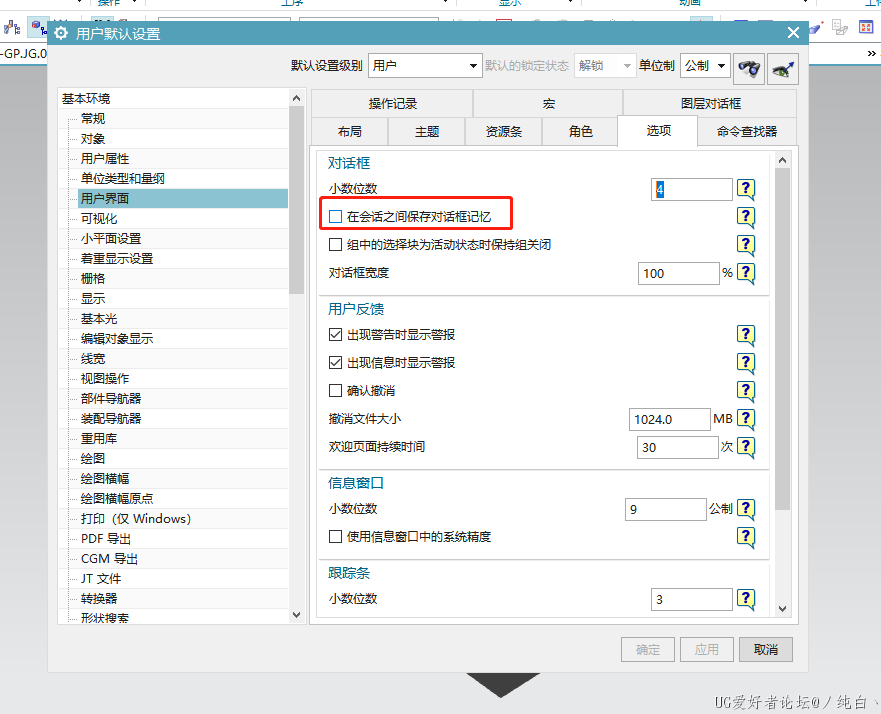This screenshot has height=714, width=881.
Task: Click the 取消 button
Action: coord(766,649)
